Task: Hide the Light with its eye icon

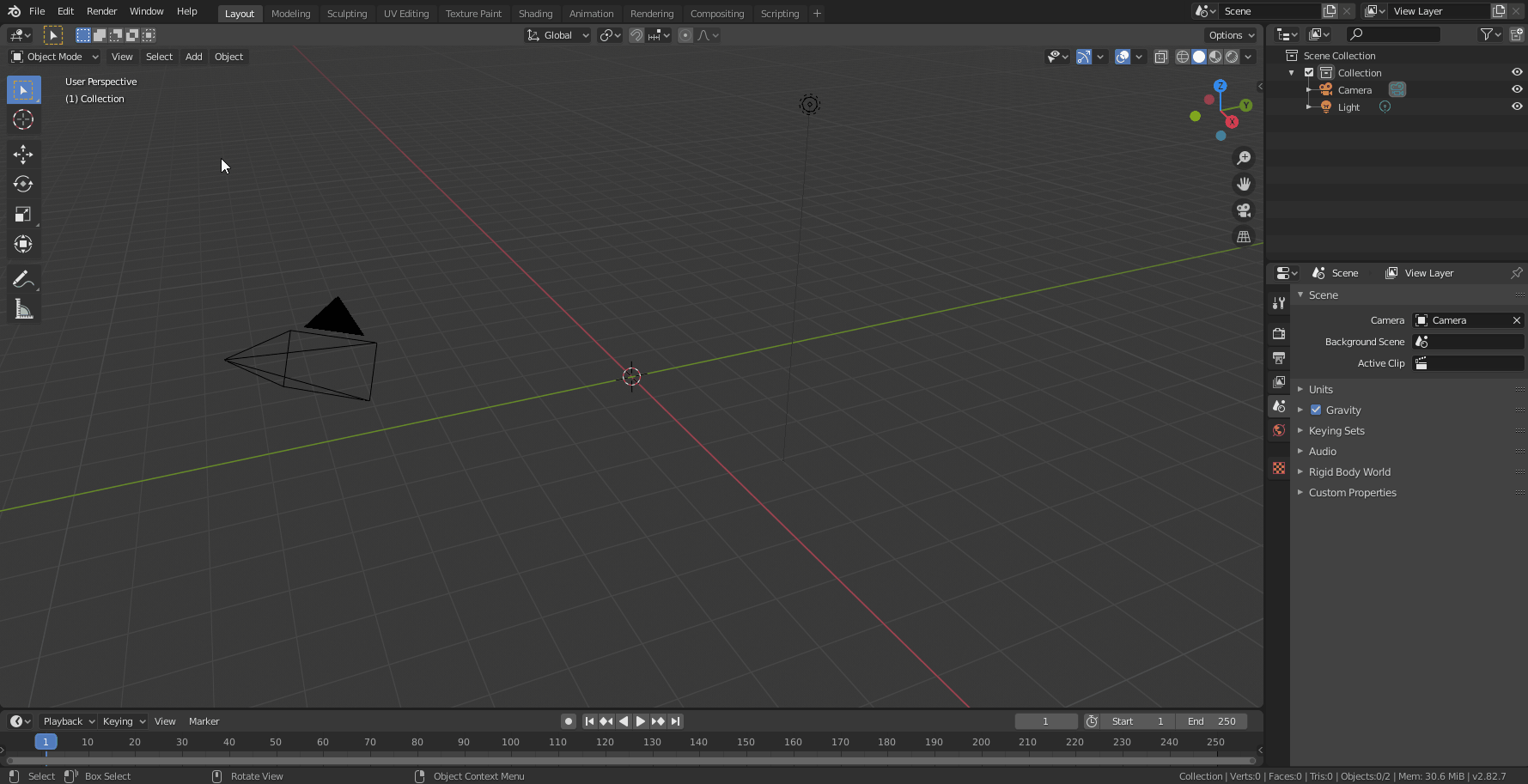Action: tap(1517, 106)
